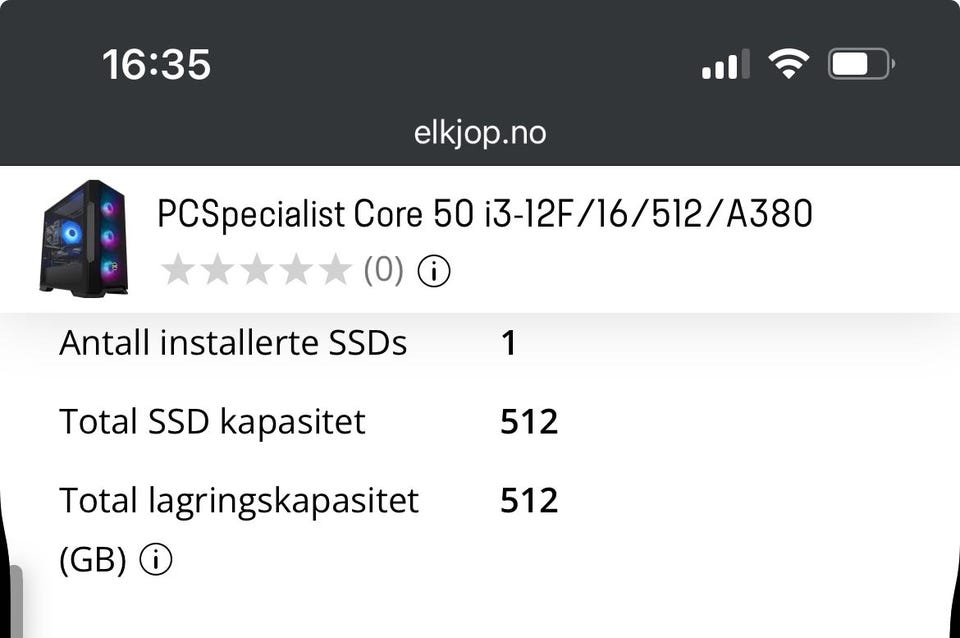The image size is (960, 638).
Task: Select the second rating star
Action: (217, 270)
